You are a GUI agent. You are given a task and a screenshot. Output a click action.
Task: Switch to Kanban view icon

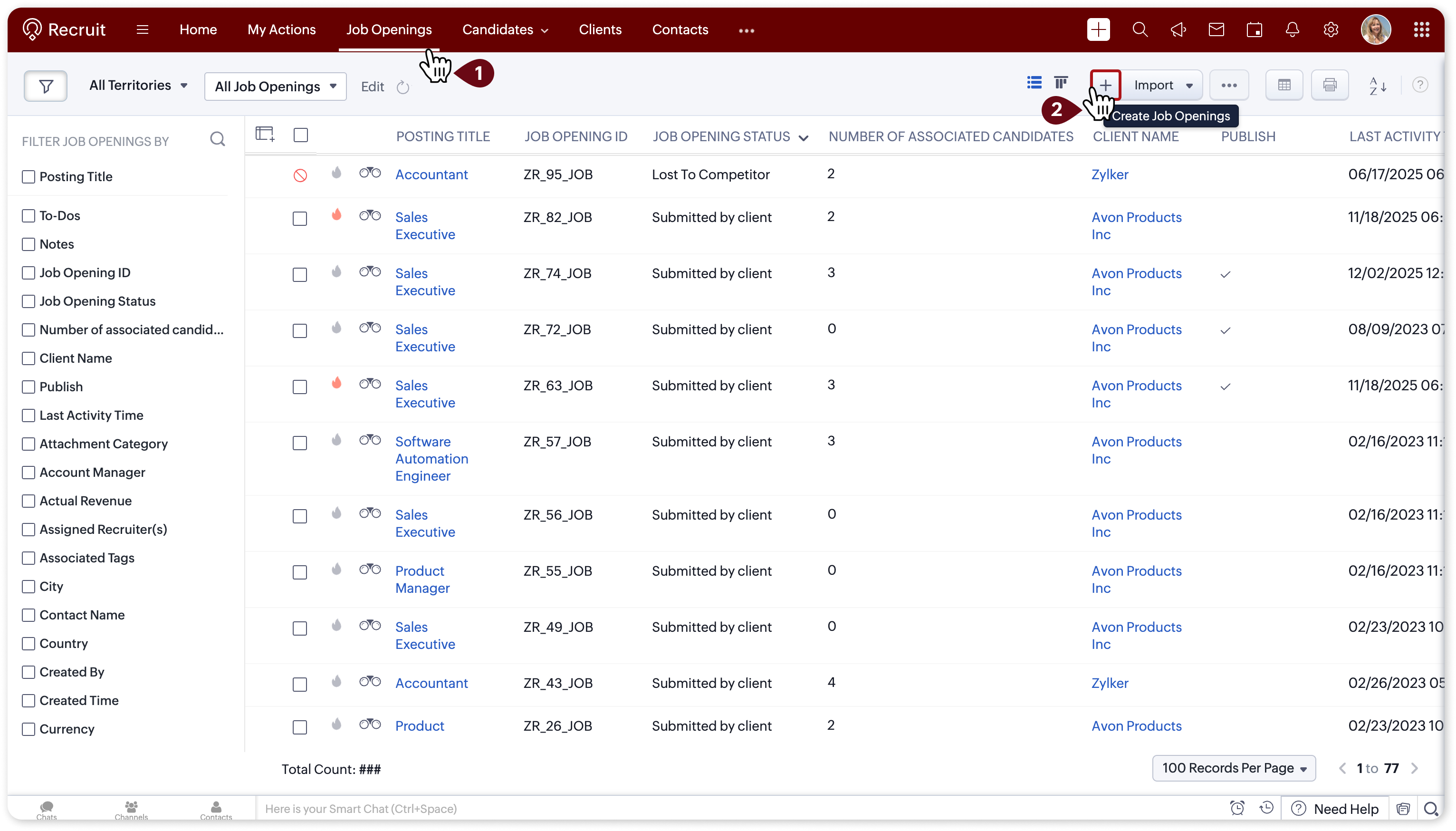point(1061,83)
